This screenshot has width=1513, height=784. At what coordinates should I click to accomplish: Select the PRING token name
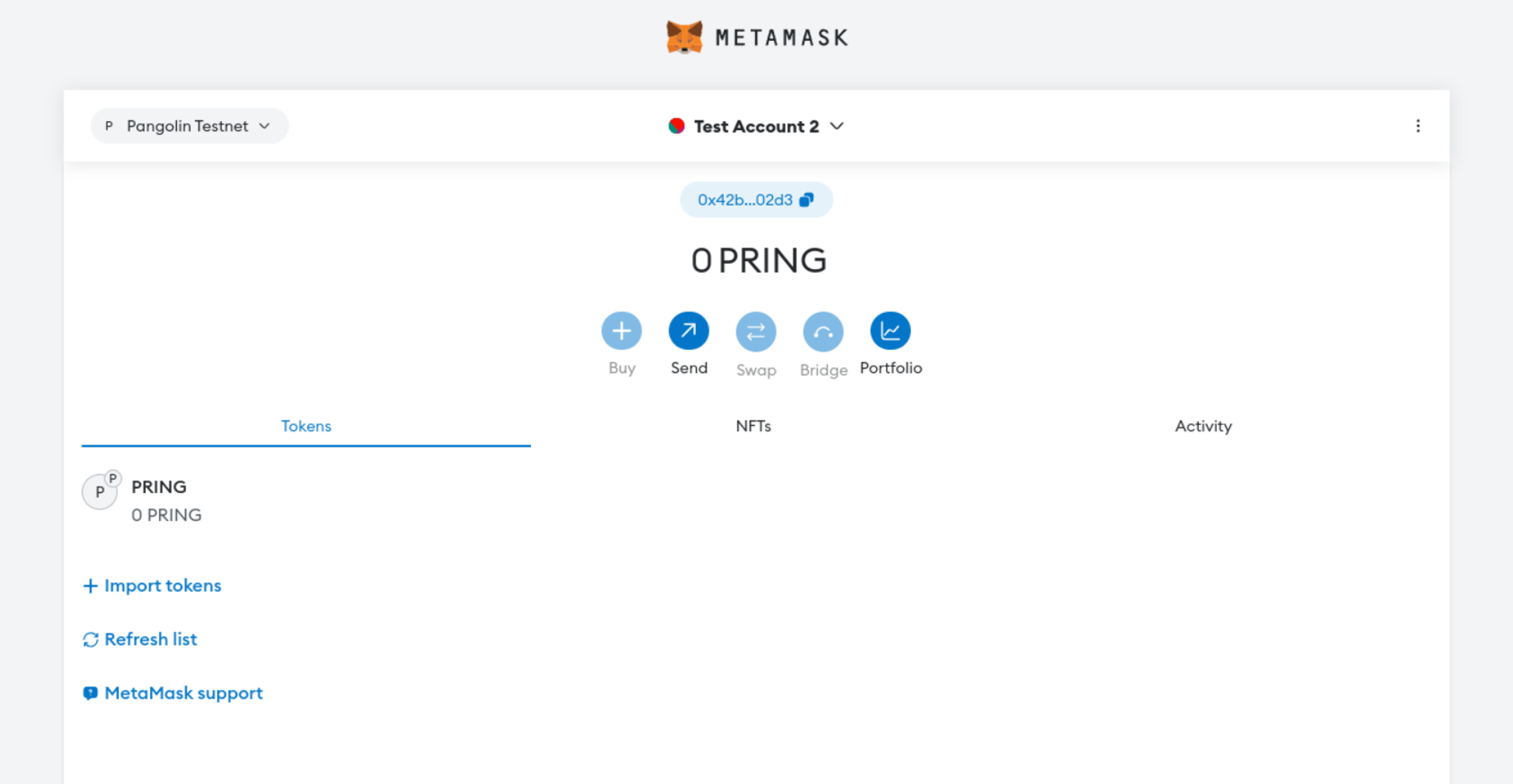point(159,487)
